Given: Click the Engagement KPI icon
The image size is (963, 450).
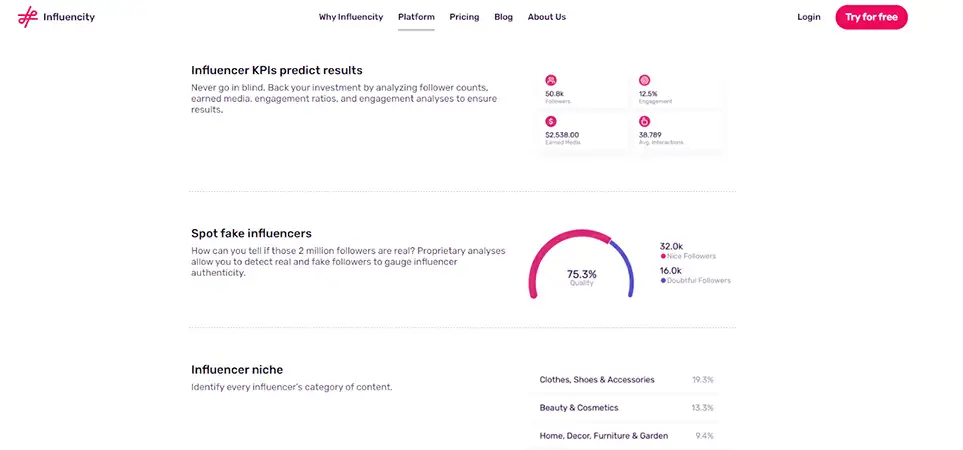Looking at the screenshot, I should pyautogui.click(x=644, y=80).
